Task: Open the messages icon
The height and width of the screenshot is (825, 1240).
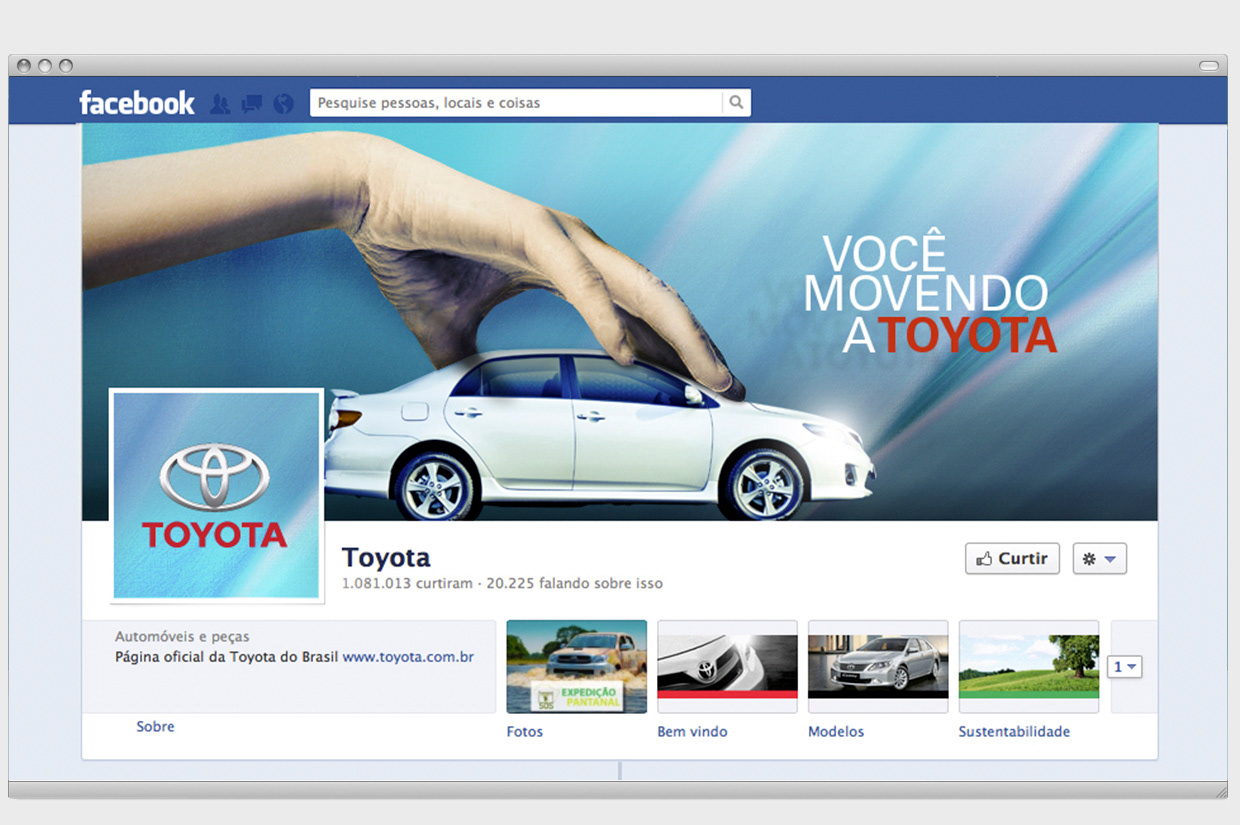Action: [x=252, y=103]
